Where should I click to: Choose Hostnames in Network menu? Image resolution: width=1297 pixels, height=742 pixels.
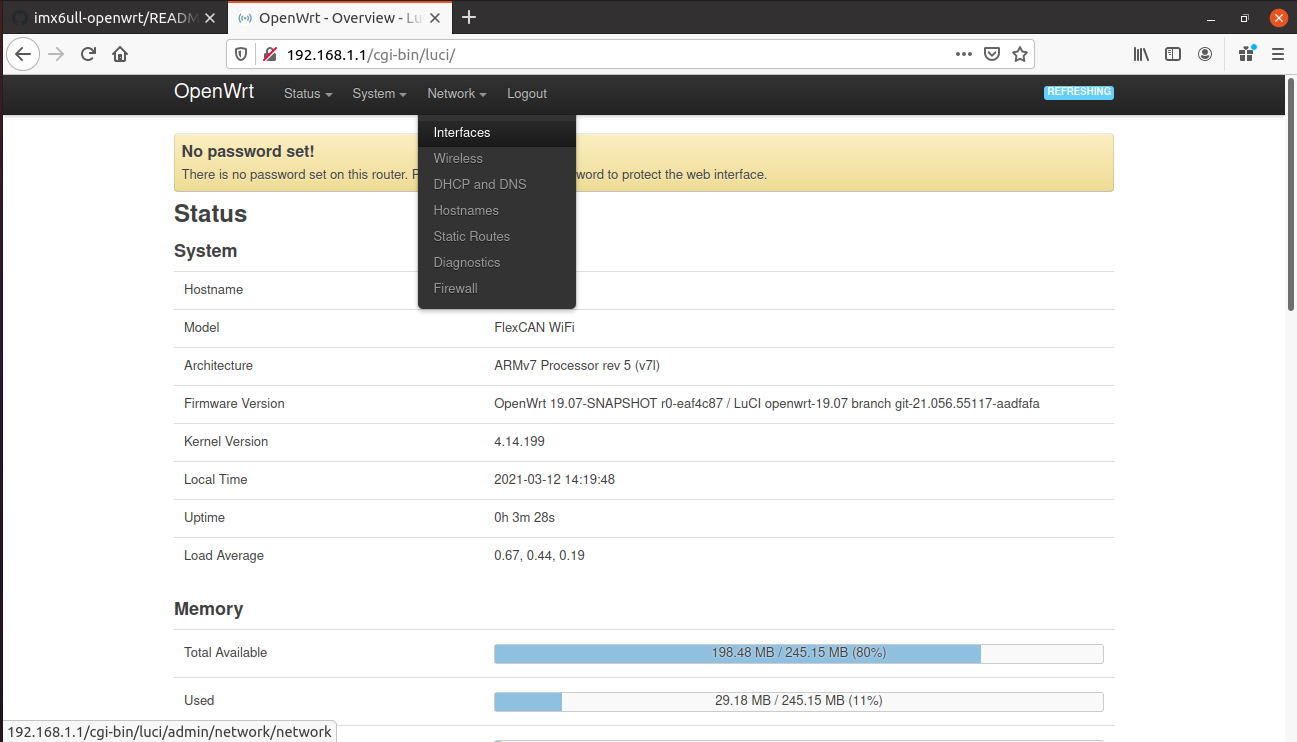497,210
